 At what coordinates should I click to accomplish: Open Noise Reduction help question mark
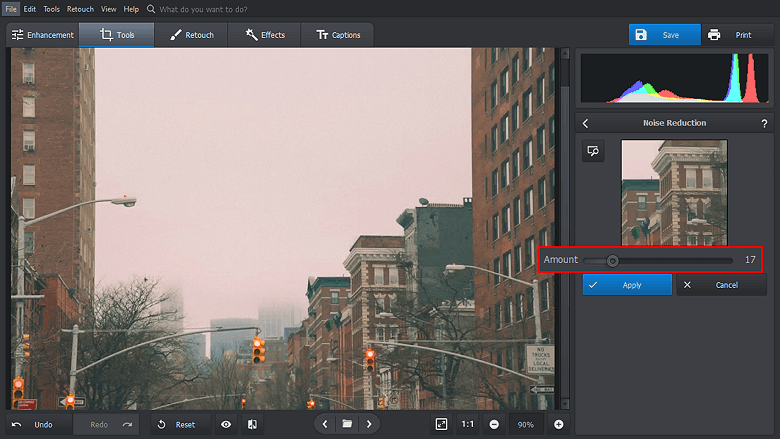tap(764, 123)
